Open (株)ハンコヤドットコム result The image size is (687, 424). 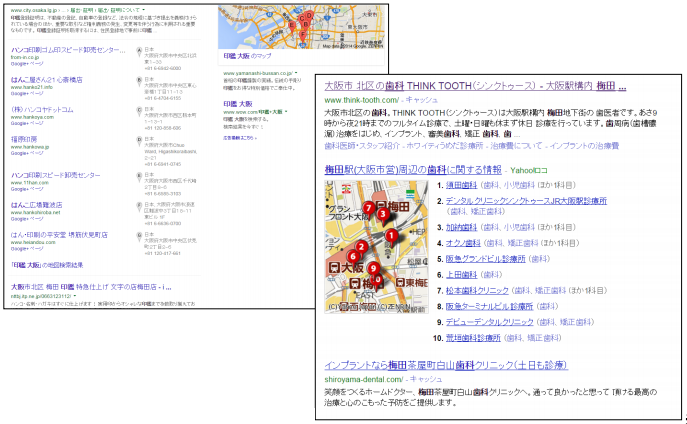(x=42, y=110)
